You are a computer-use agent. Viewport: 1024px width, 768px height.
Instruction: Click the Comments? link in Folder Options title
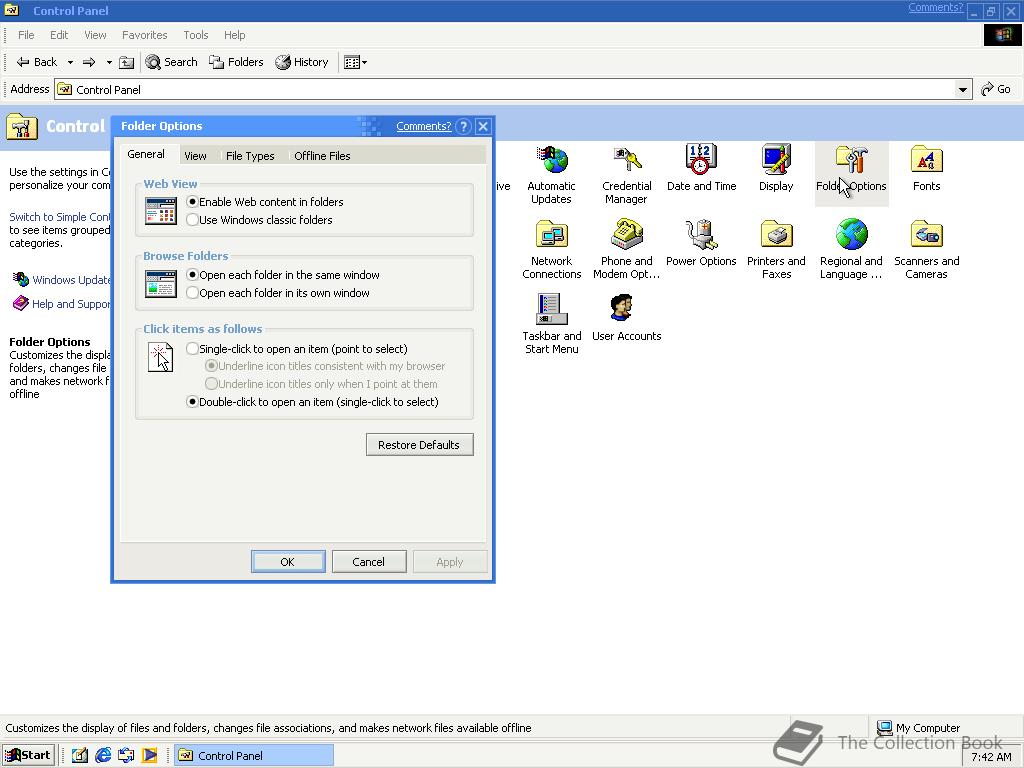pos(423,126)
